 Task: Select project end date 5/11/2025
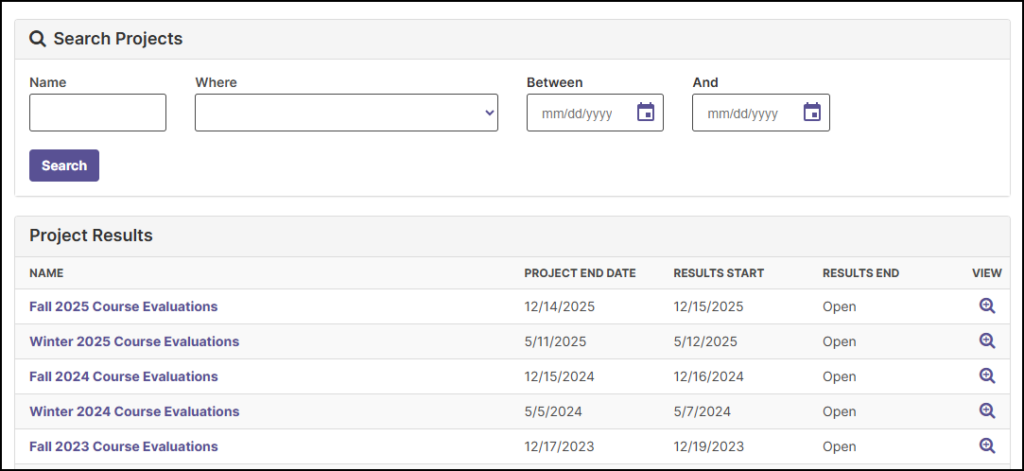(555, 342)
